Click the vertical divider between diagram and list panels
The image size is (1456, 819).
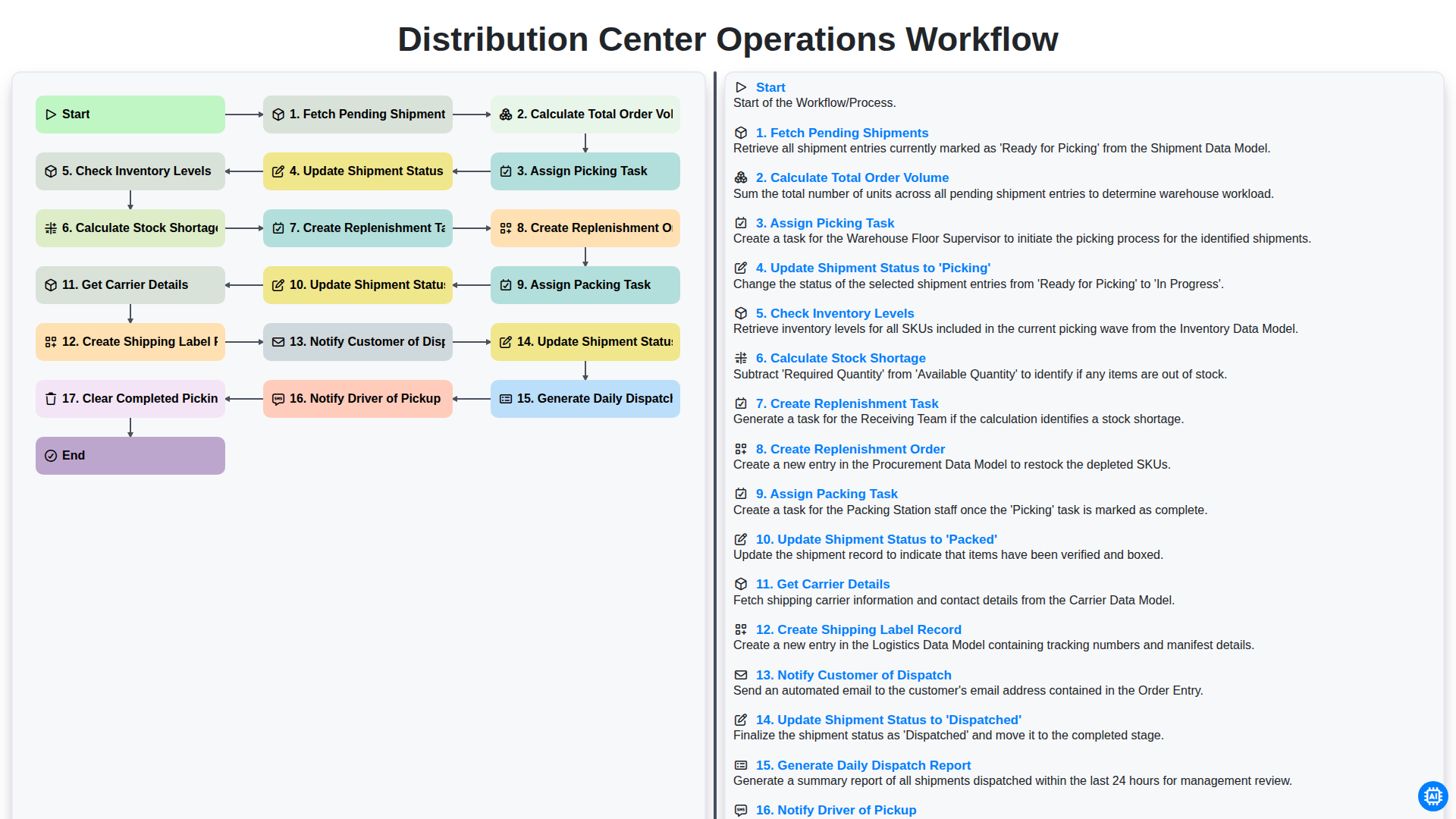714,445
